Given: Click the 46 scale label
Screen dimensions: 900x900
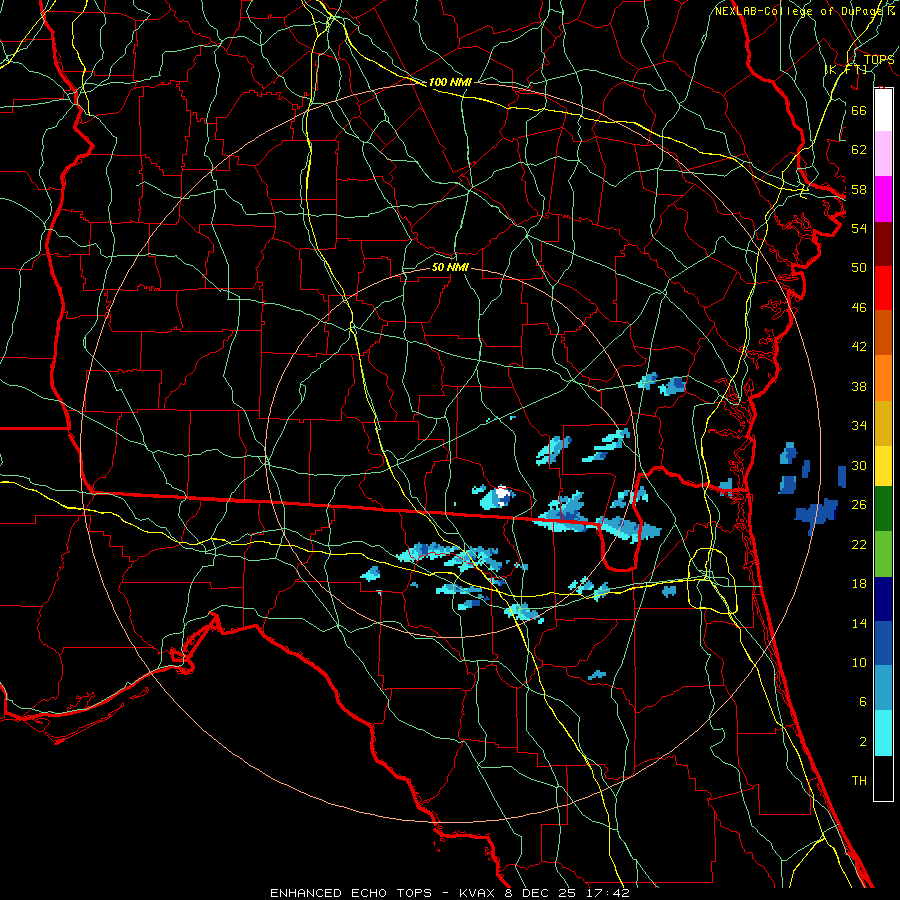Looking at the screenshot, I should pyautogui.click(x=859, y=308).
